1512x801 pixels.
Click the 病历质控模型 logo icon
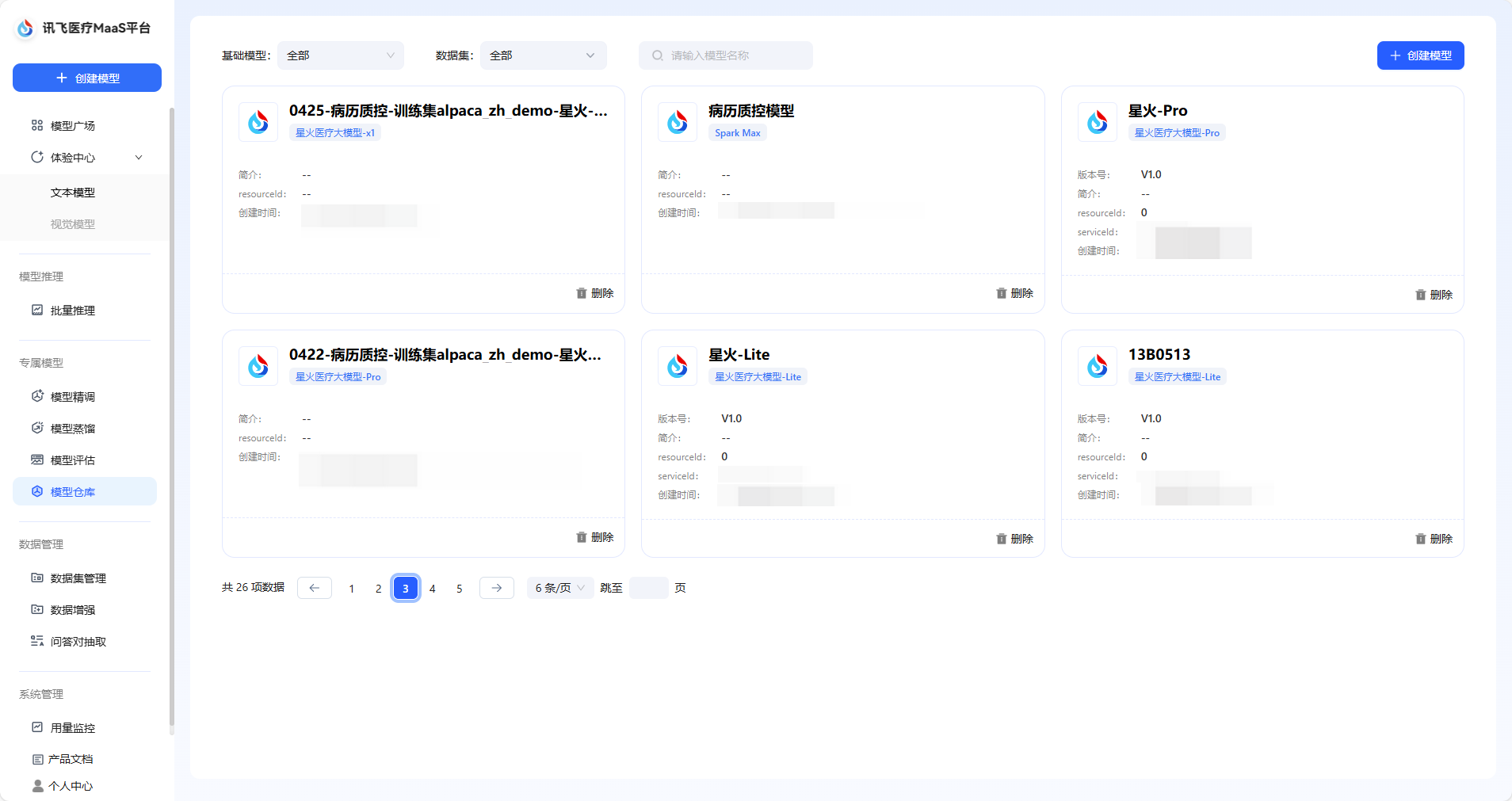point(678,122)
